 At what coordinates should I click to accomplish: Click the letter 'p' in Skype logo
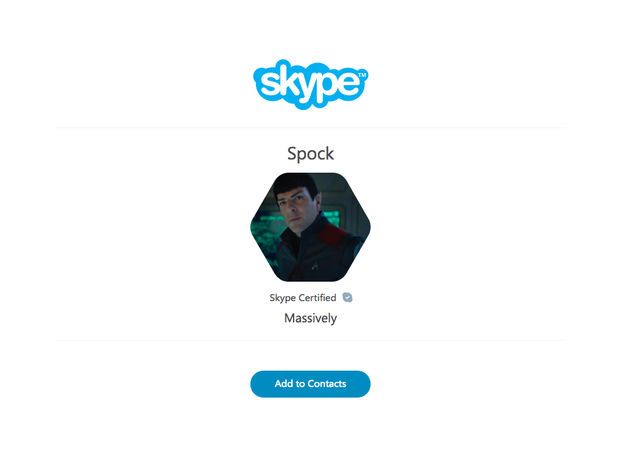[329, 88]
